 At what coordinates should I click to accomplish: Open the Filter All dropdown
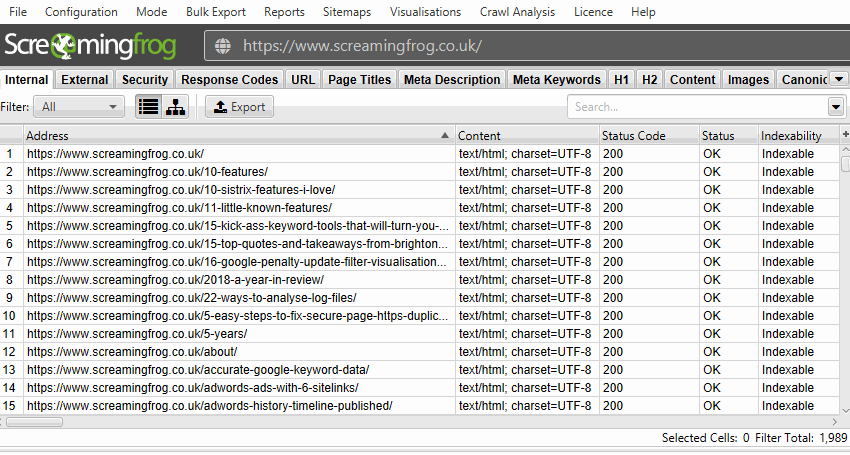point(79,107)
